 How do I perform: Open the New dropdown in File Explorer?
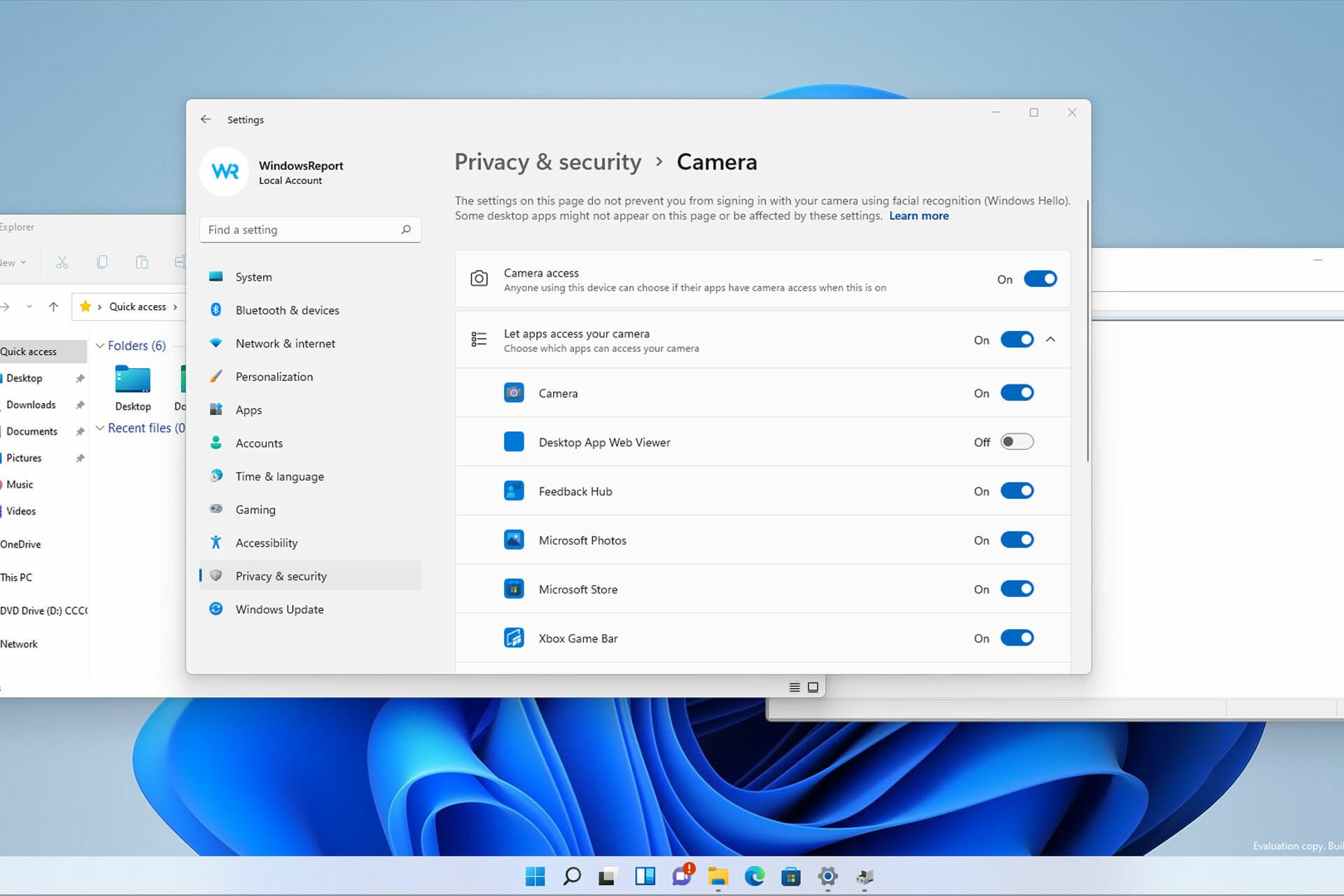(13, 262)
